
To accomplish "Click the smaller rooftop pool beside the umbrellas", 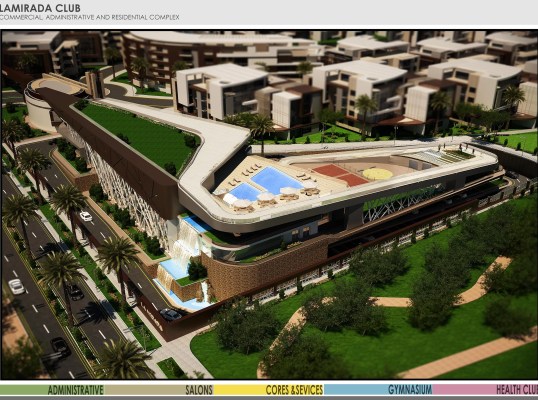I will 244,192.
